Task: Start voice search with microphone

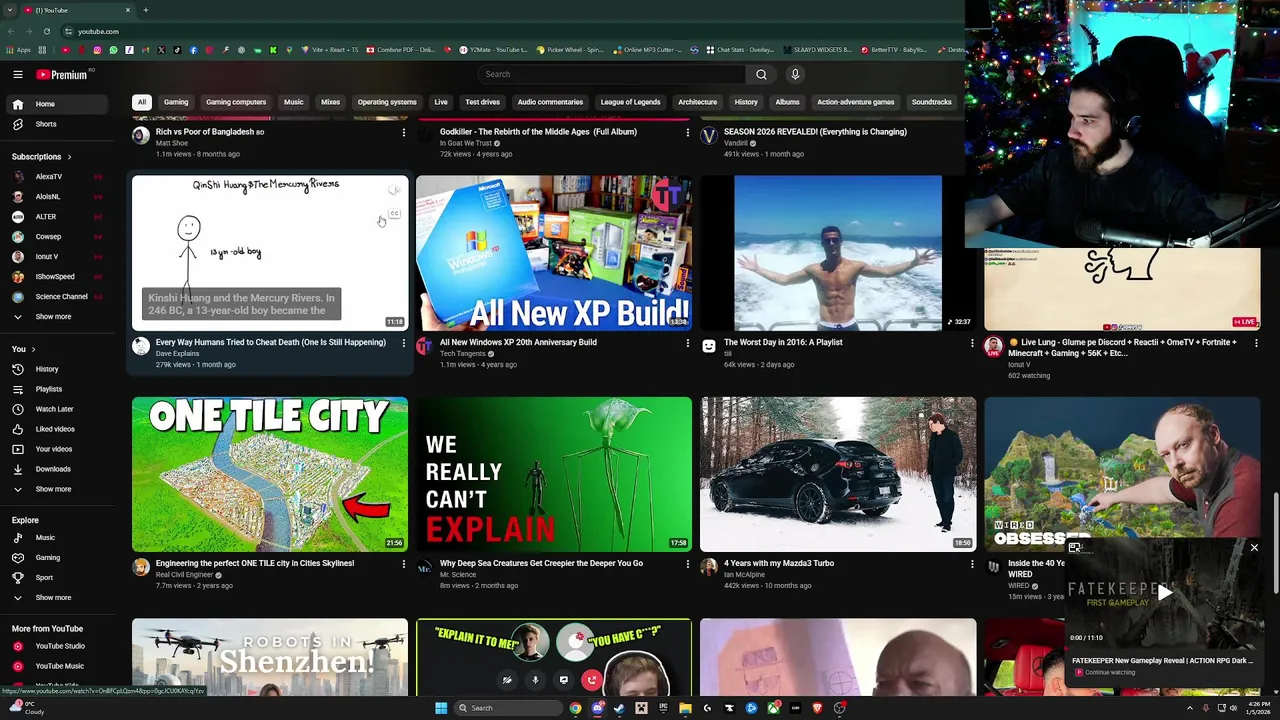Action: click(795, 74)
